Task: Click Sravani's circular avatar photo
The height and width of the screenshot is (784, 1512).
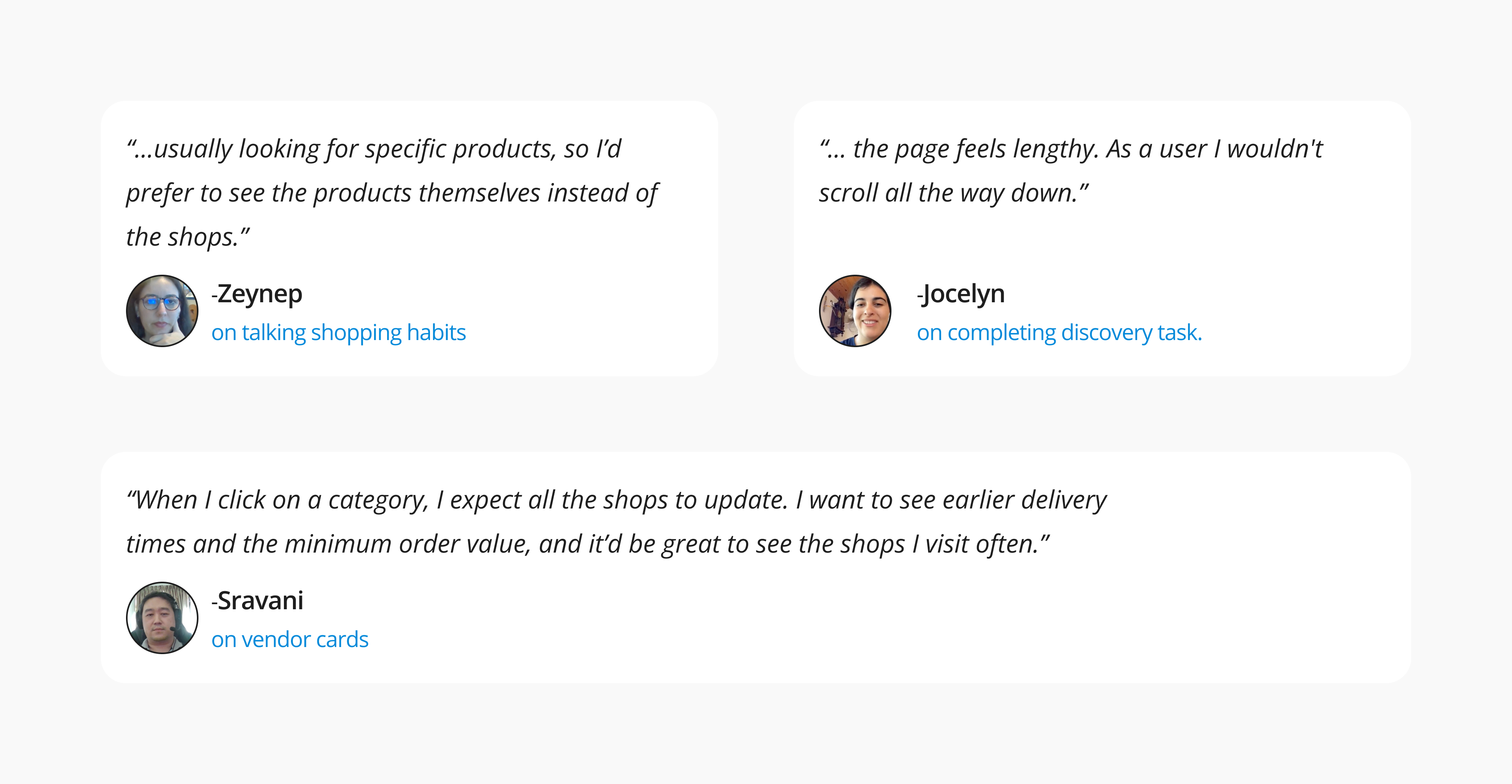Action: pyautogui.click(x=162, y=618)
